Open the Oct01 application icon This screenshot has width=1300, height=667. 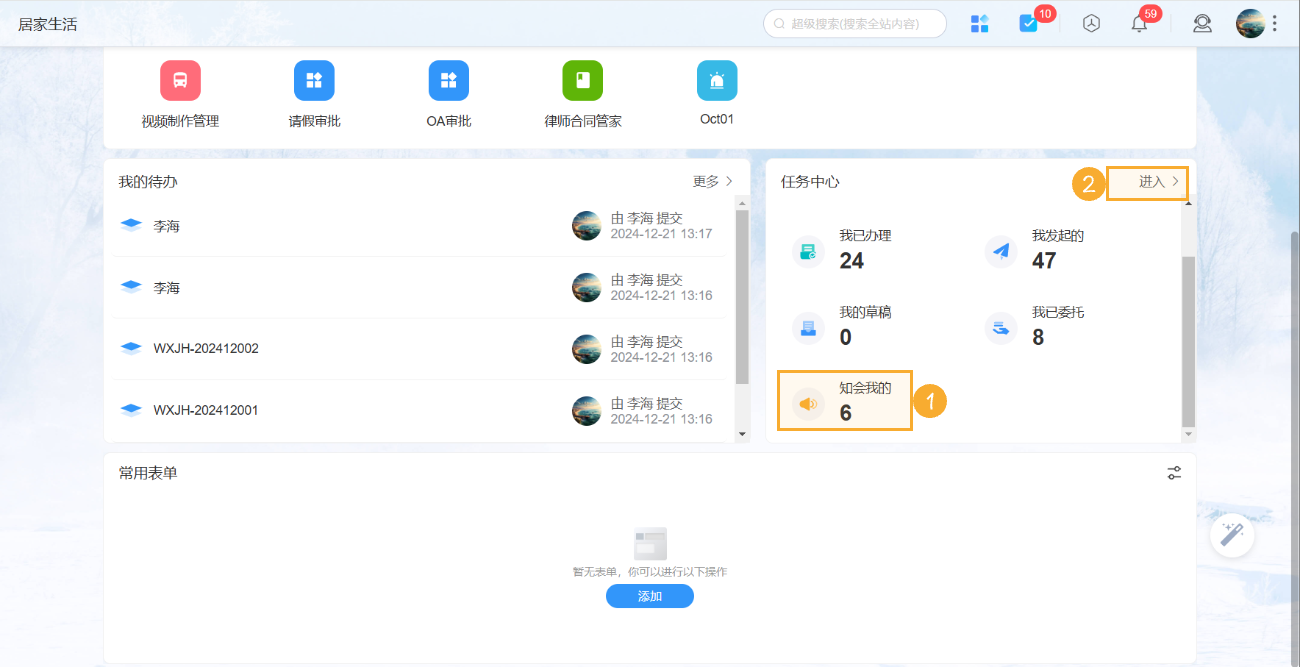pos(717,80)
